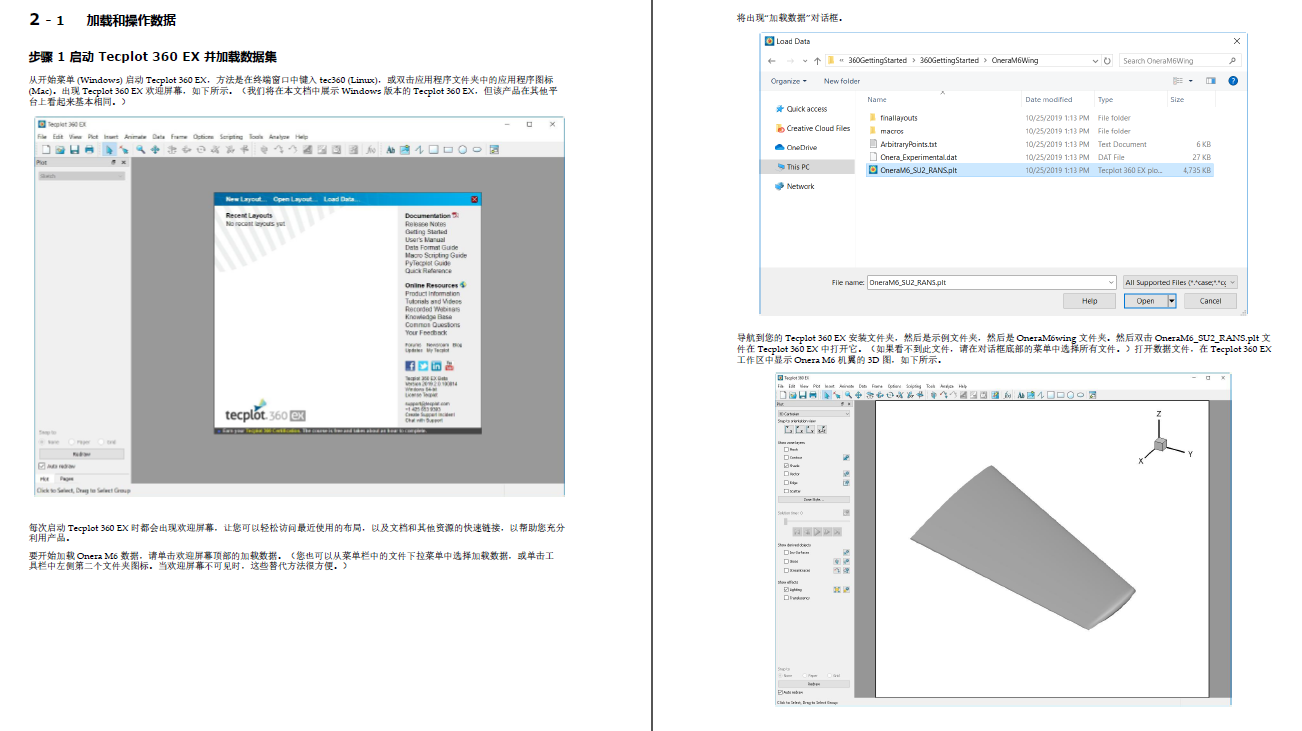Open the Organize dropdown in Load Data dialog
1302x731 pixels.
point(788,81)
